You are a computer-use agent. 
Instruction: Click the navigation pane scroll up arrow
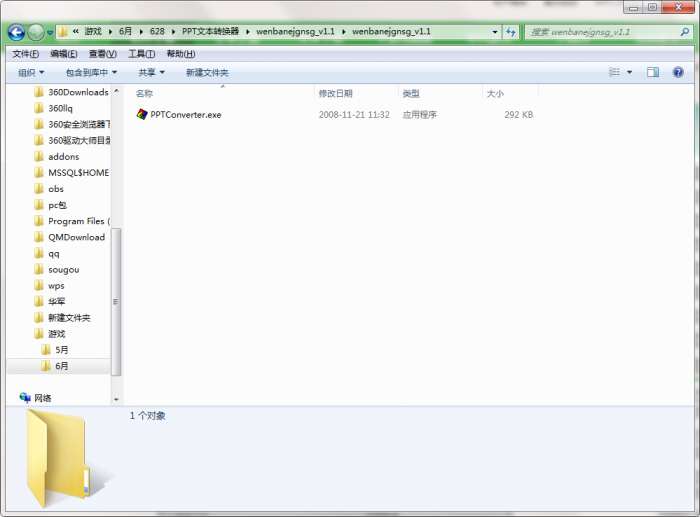116,91
